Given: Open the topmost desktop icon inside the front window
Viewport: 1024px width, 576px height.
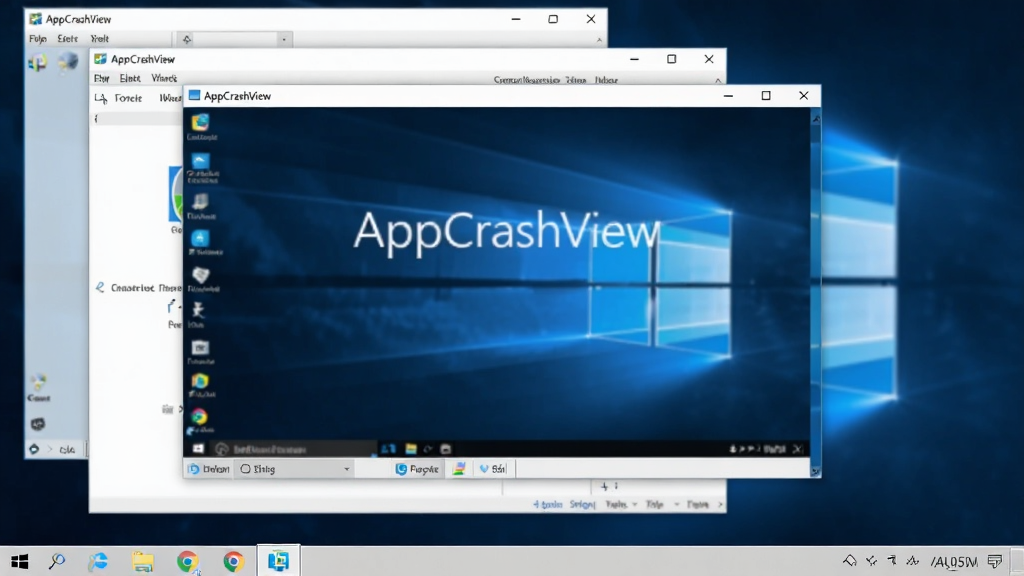Looking at the screenshot, I should point(200,122).
